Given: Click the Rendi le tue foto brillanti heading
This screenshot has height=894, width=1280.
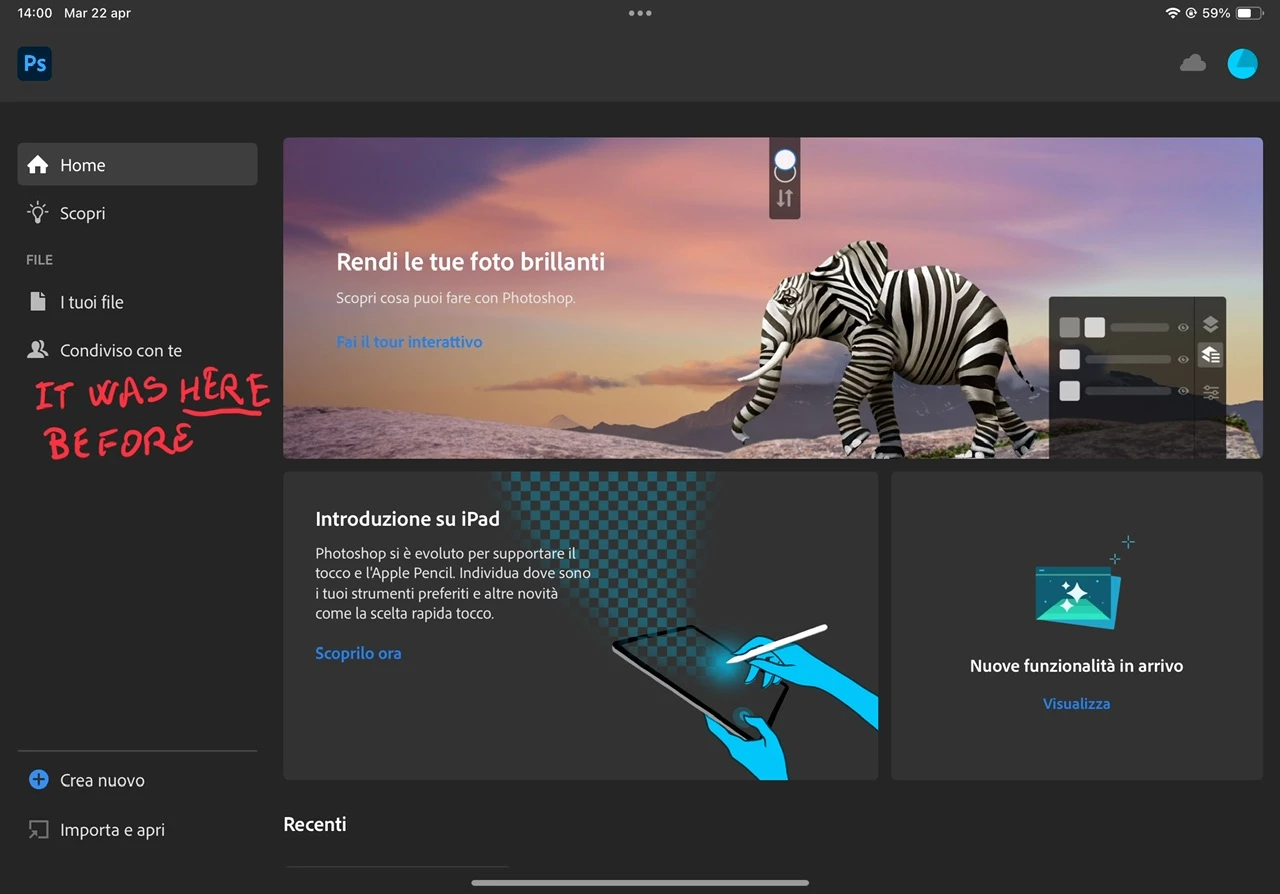Looking at the screenshot, I should 470,262.
